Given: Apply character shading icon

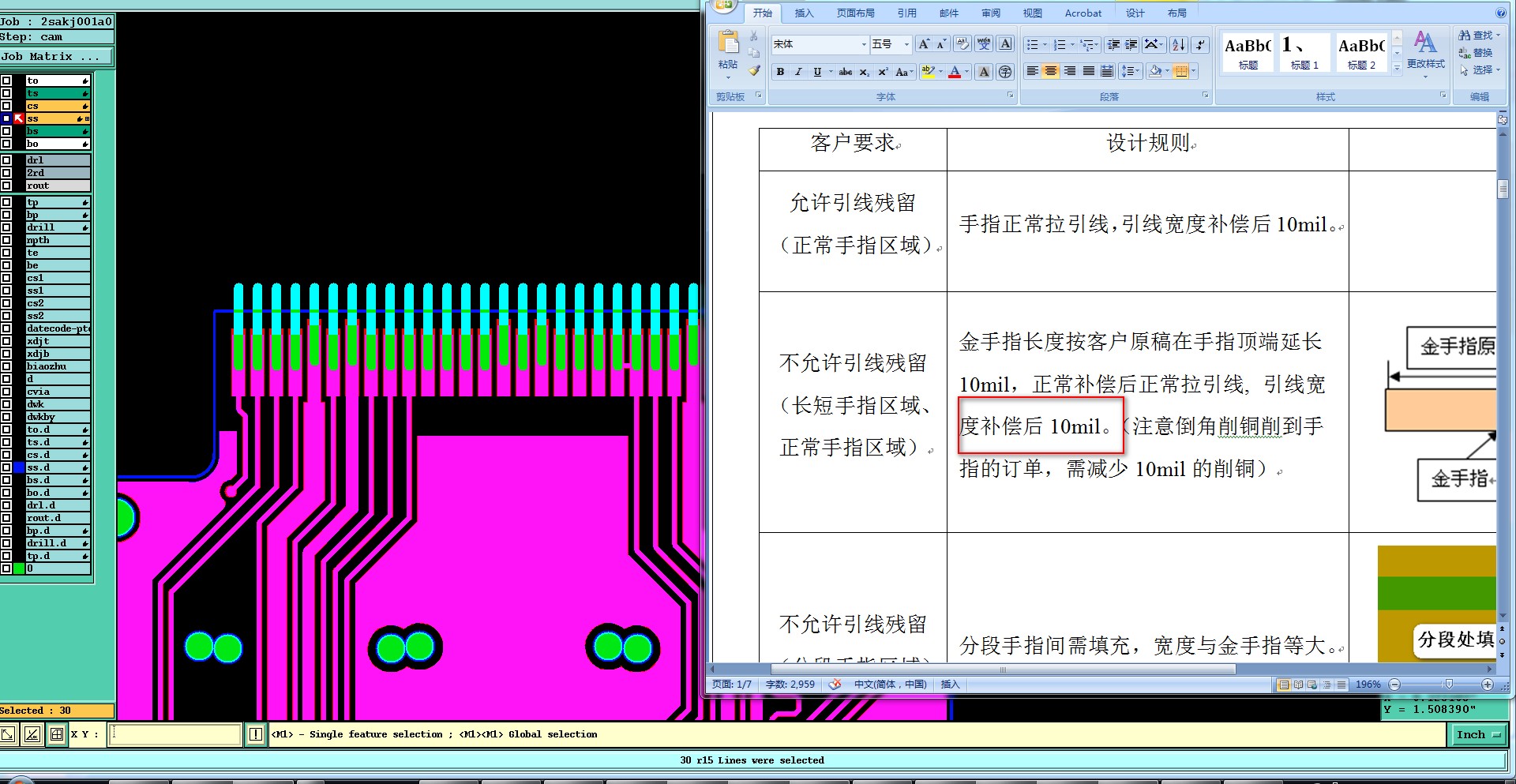Looking at the screenshot, I should pyautogui.click(x=984, y=72).
